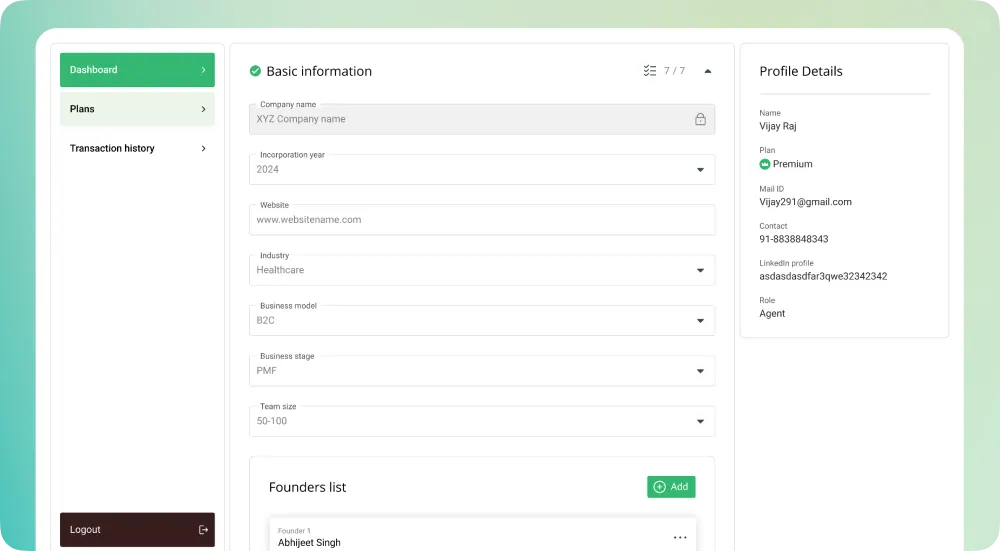Click the Website input field

point(482,220)
